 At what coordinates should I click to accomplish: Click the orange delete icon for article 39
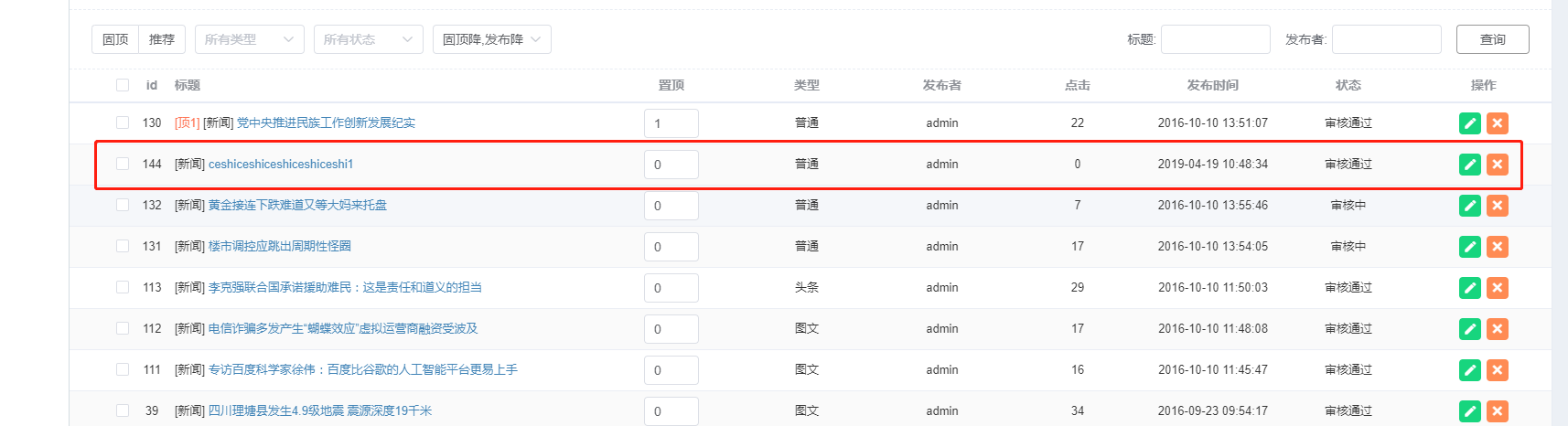1497,411
